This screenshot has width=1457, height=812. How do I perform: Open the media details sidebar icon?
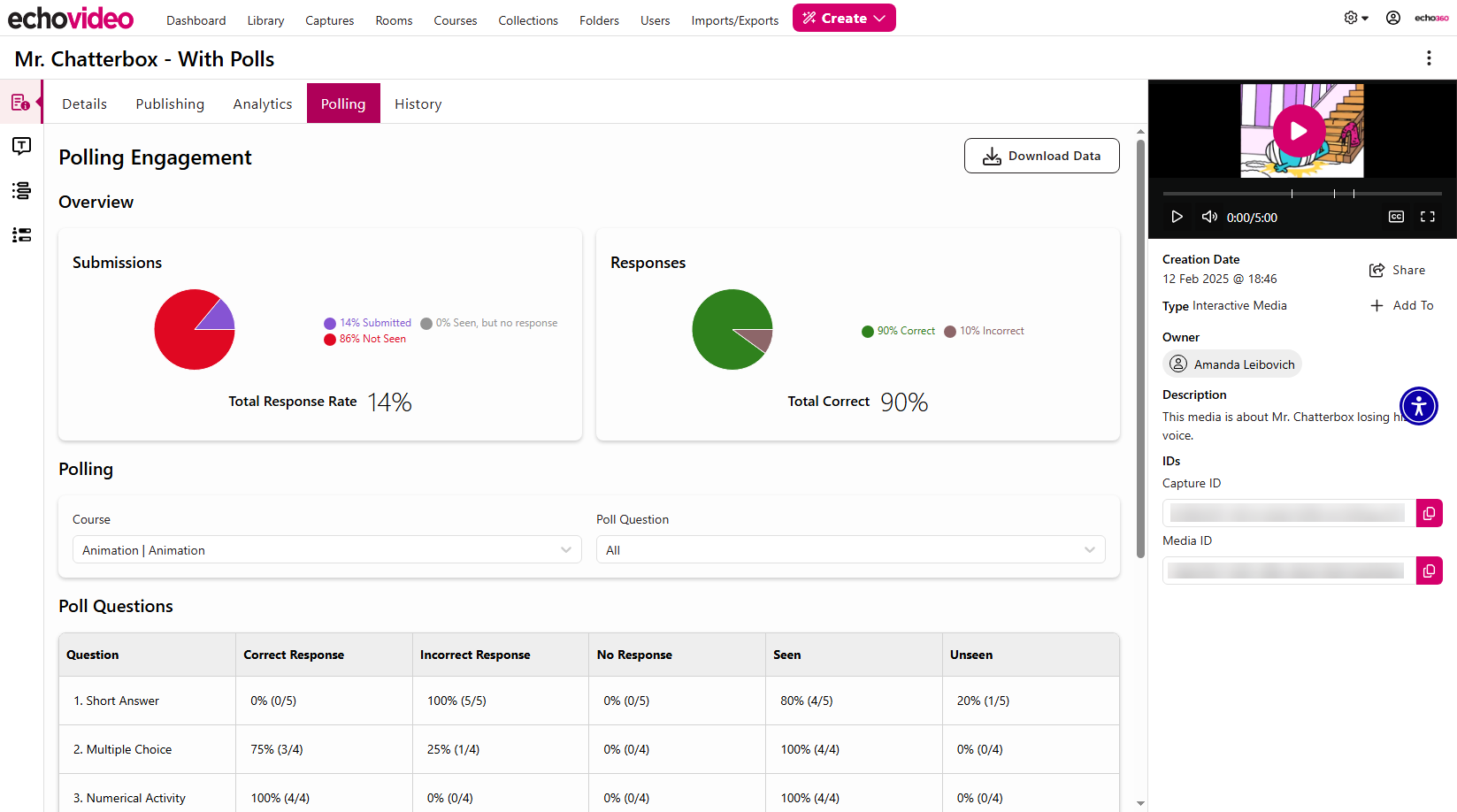click(21, 103)
